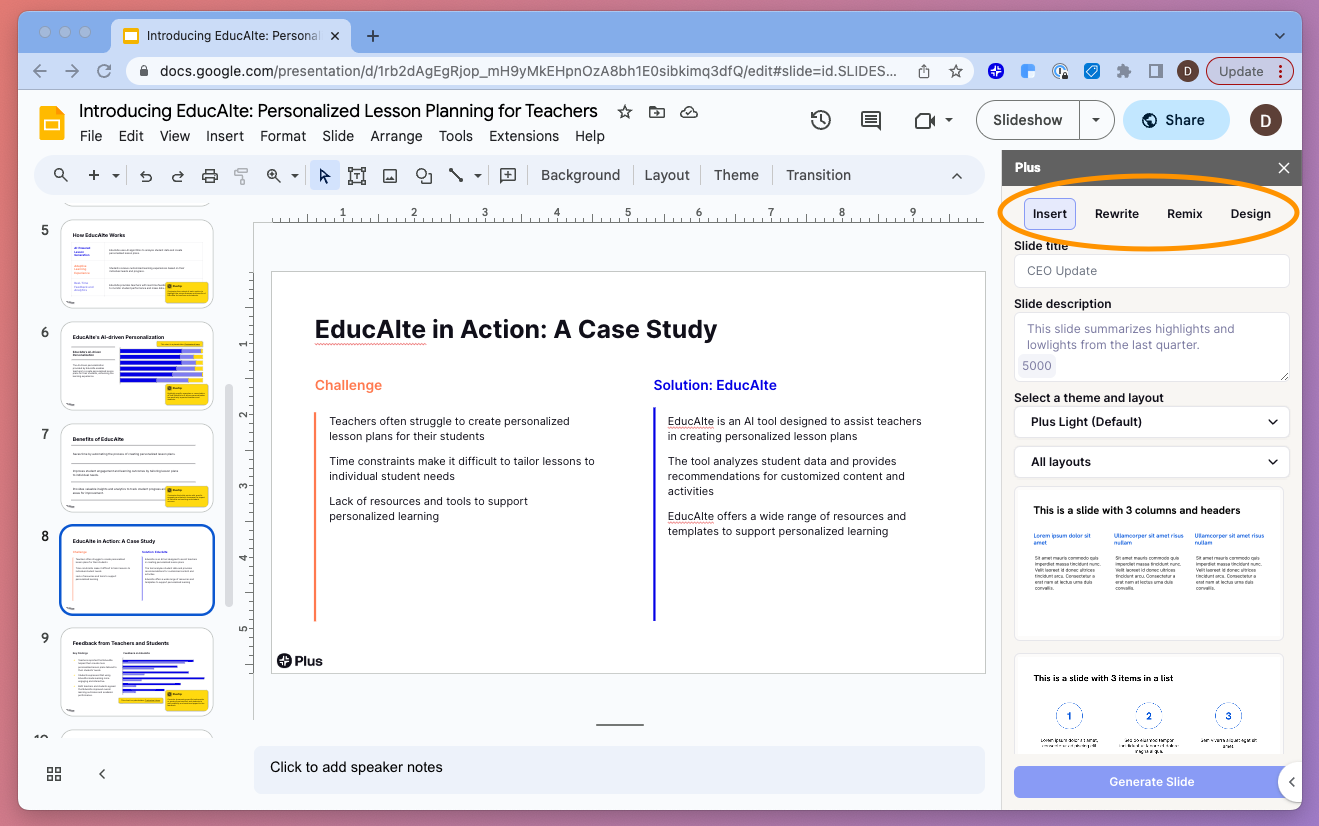Click the Slide title input field
The width and height of the screenshot is (1319, 826).
[x=1151, y=271]
